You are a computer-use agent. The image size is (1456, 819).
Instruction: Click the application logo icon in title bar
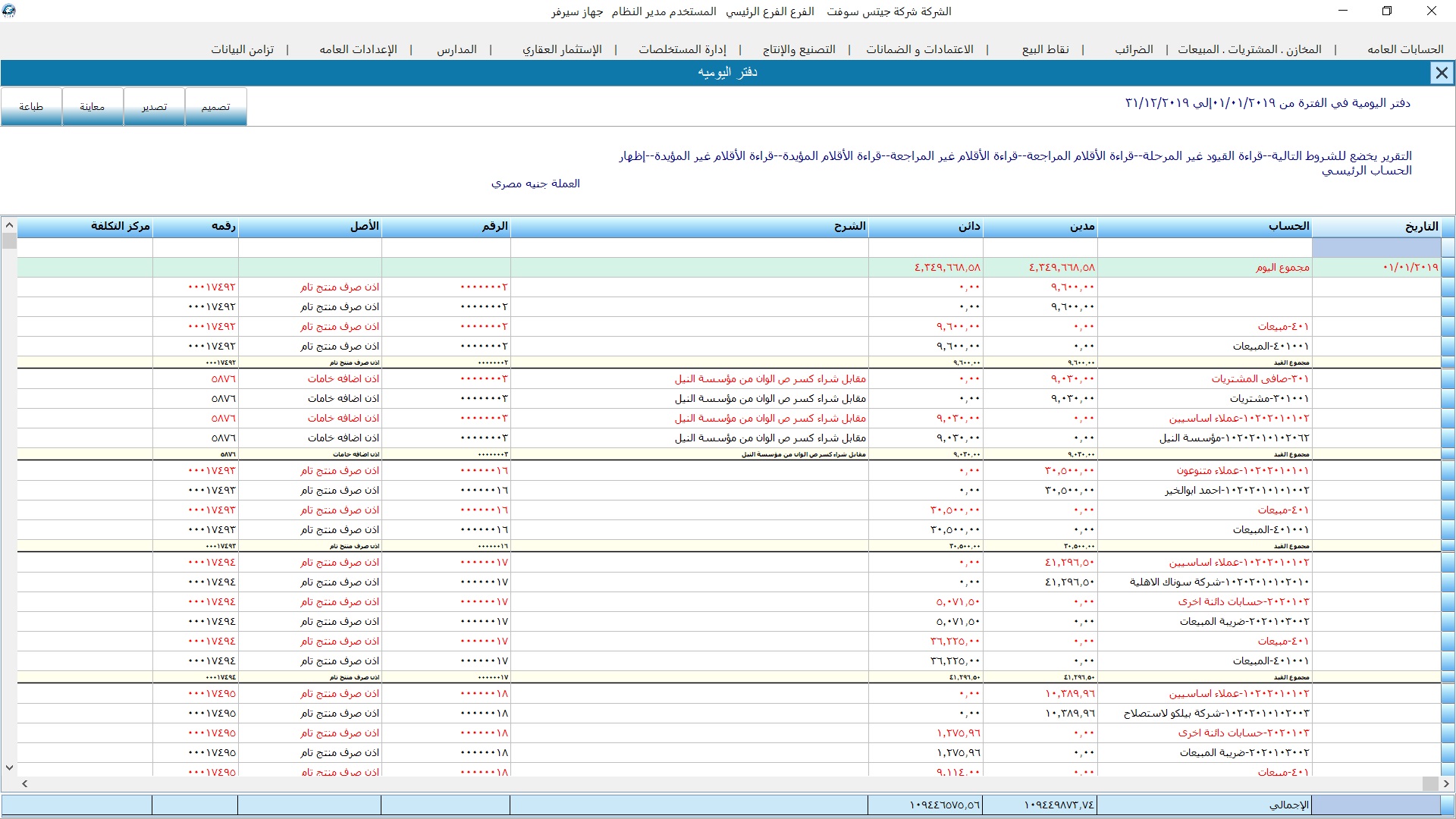tap(9, 11)
